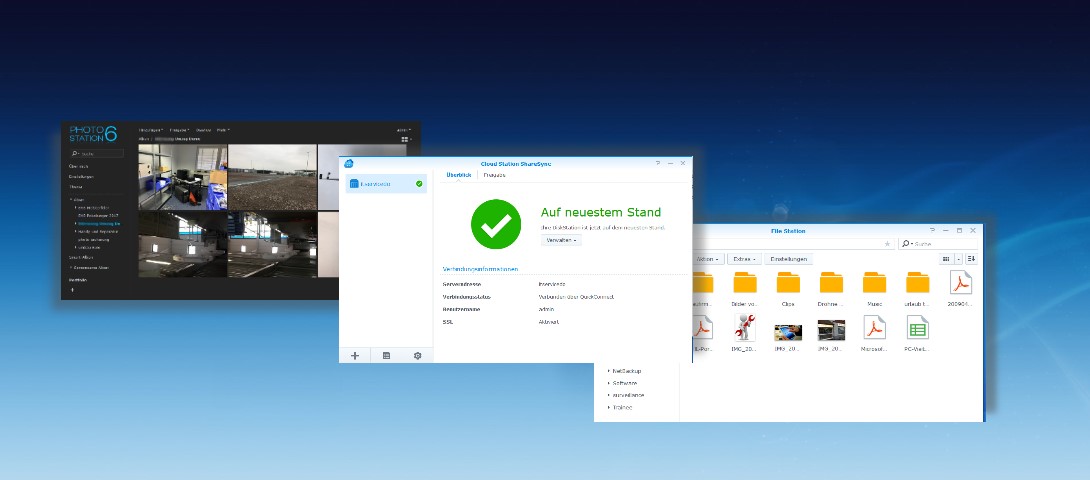Viewport: 1090px width, 480px height.
Task: Open the Verwalten dropdown button
Action: (561, 240)
